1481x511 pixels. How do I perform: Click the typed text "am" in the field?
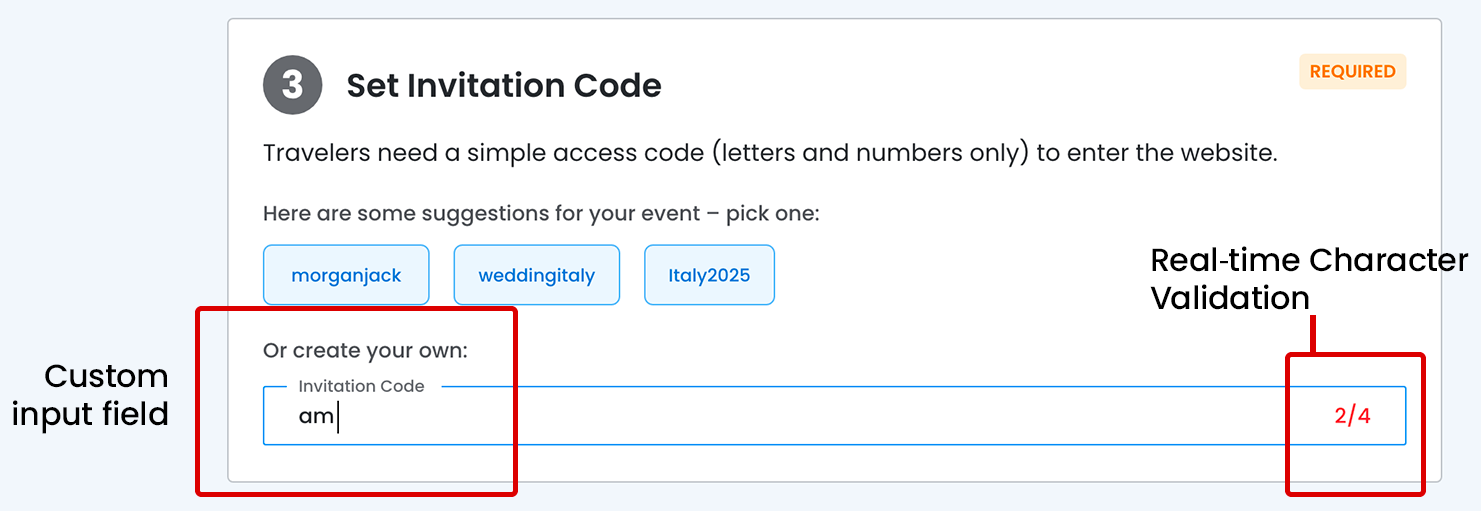point(316,416)
